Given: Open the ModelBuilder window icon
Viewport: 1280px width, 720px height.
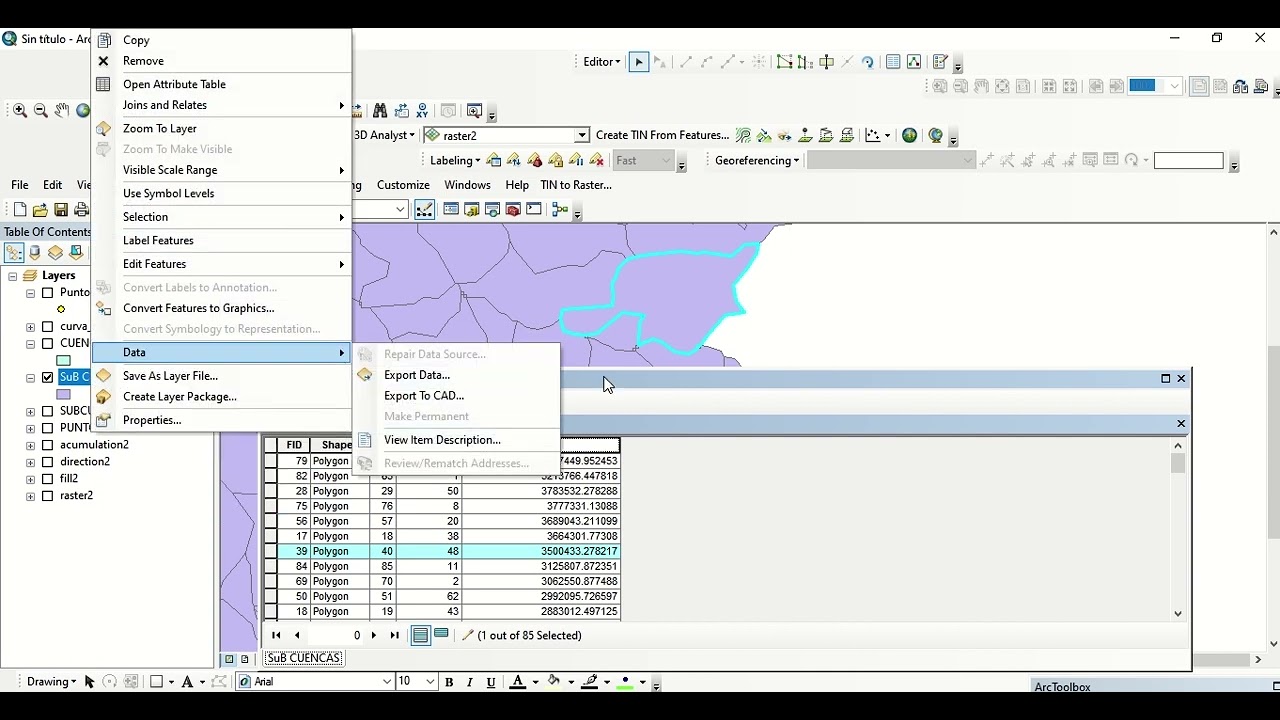Looking at the screenshot, I should pos(559,209).
